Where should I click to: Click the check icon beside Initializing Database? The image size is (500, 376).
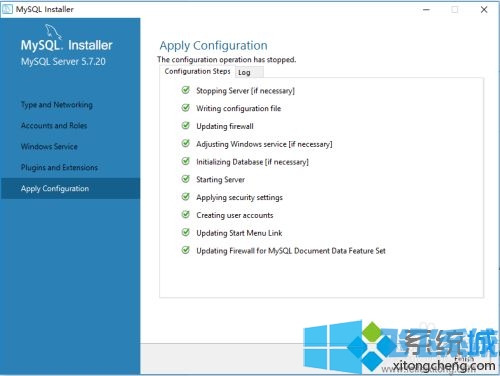186,161
